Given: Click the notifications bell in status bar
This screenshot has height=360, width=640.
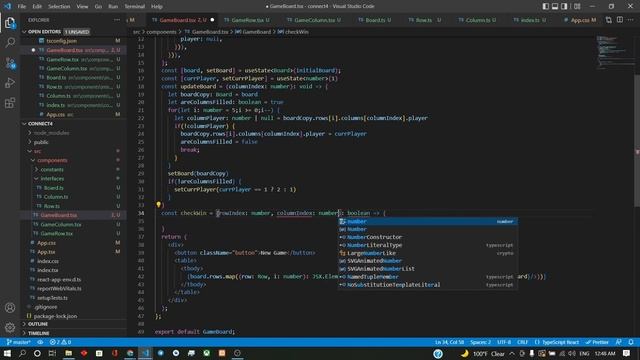Looking at the screenshot, I should 631,342.
